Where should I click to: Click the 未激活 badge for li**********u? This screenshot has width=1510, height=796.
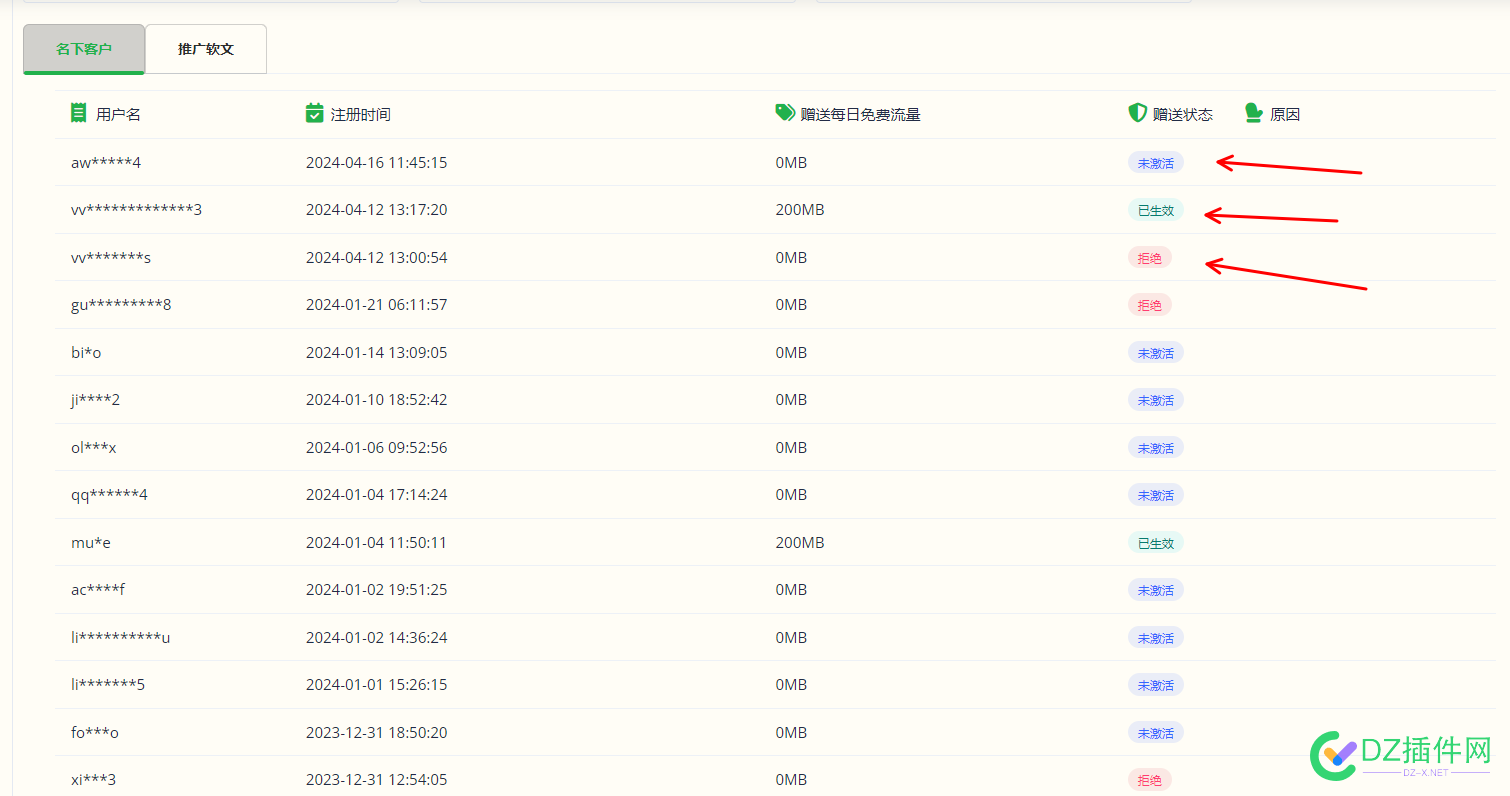pyautogui.click(x=1156, y=637)
